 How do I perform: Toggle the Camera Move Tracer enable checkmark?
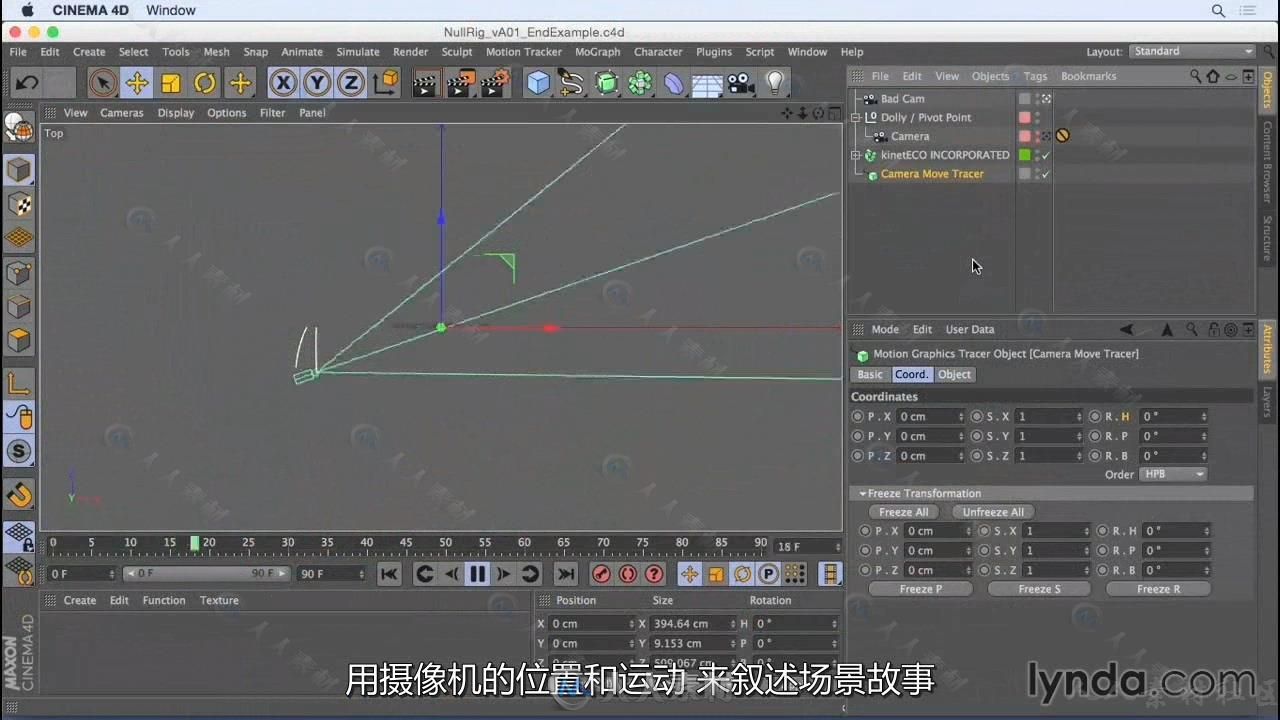[1046, 175]
